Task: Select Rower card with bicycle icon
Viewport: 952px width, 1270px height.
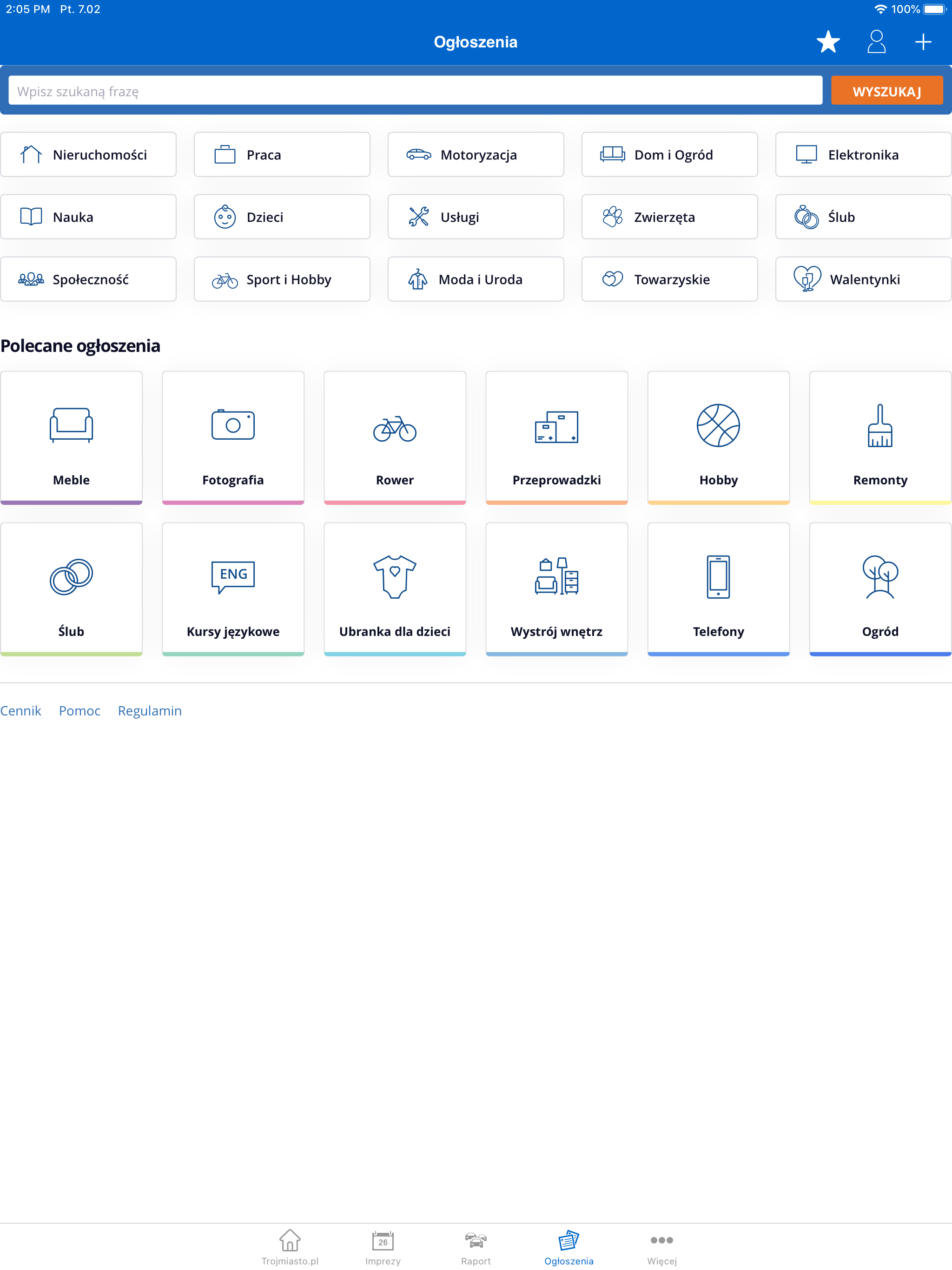Action: pos(395,438)
